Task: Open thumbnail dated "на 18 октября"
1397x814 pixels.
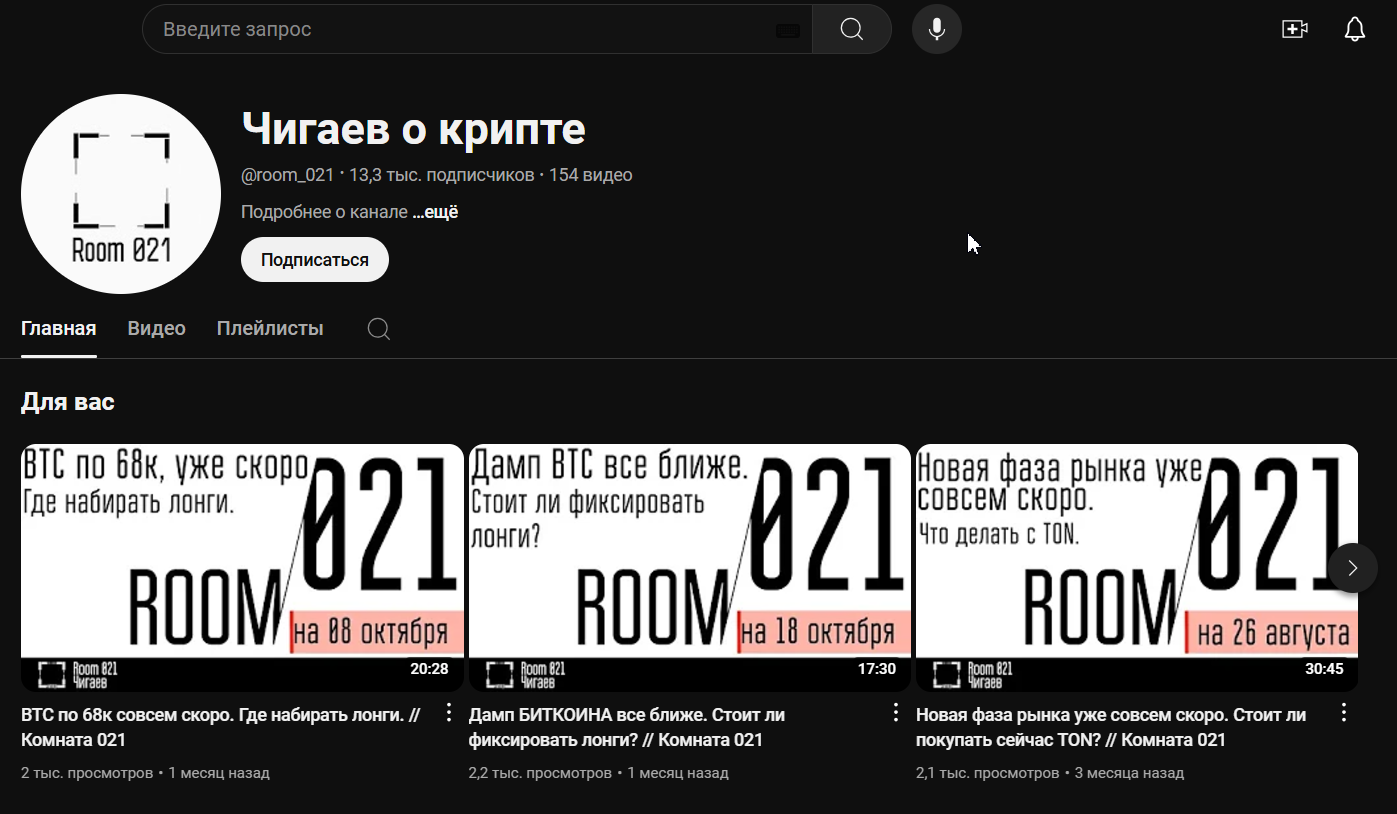Action: click(x=690, y=567)
